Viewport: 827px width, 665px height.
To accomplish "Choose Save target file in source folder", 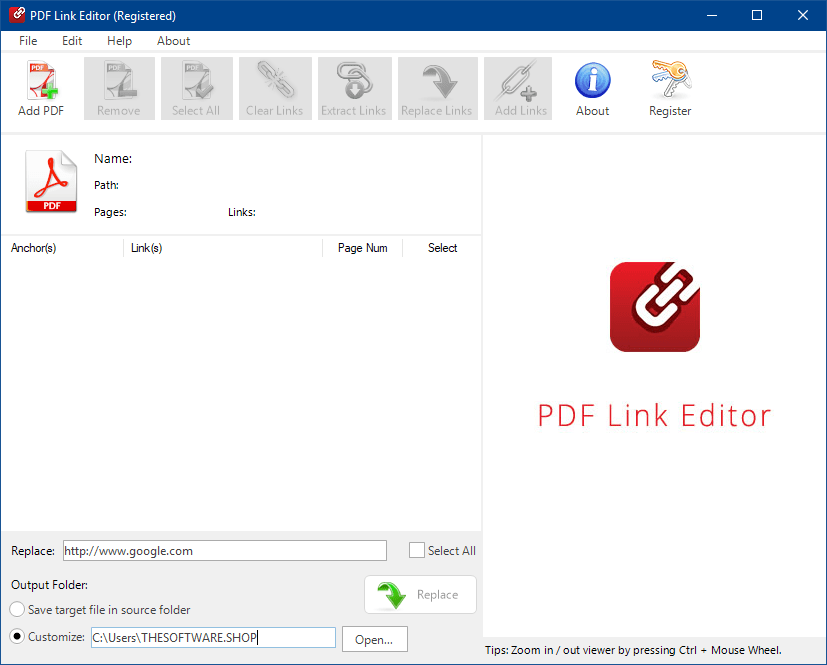I will pyautogui.click(x=18, y=610).
